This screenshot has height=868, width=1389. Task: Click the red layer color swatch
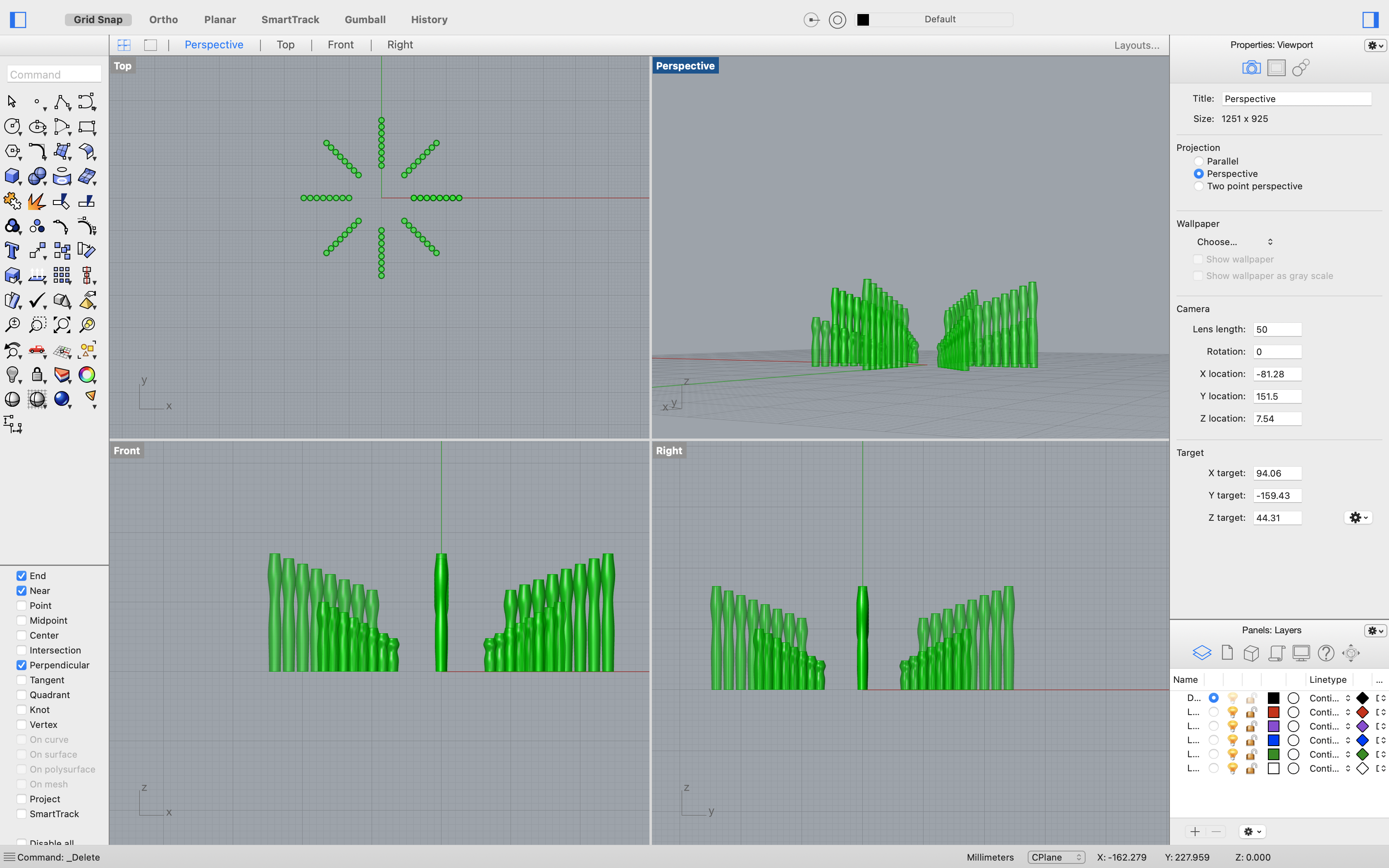coord(1273,713)
